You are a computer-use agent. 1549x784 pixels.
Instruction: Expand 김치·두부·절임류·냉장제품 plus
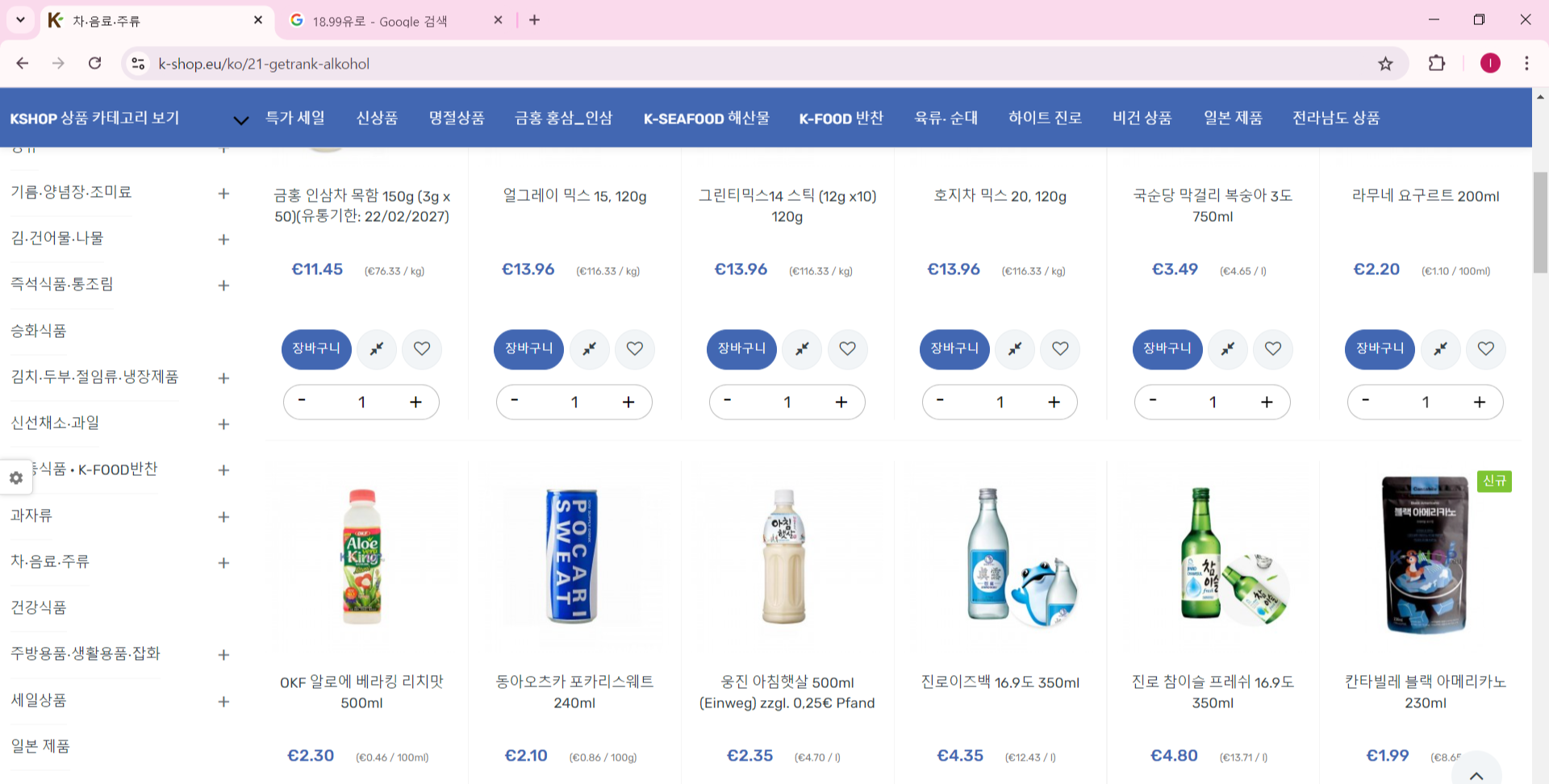[223, 378]
